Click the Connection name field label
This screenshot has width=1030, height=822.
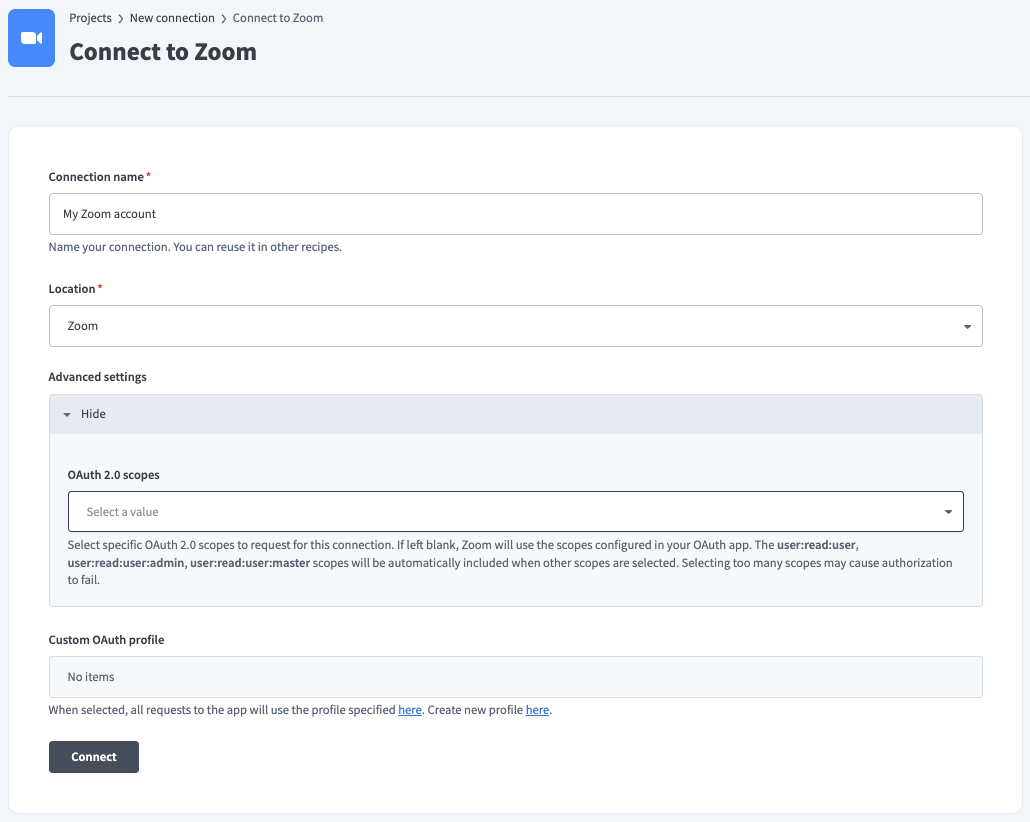(x=96, y=177)
